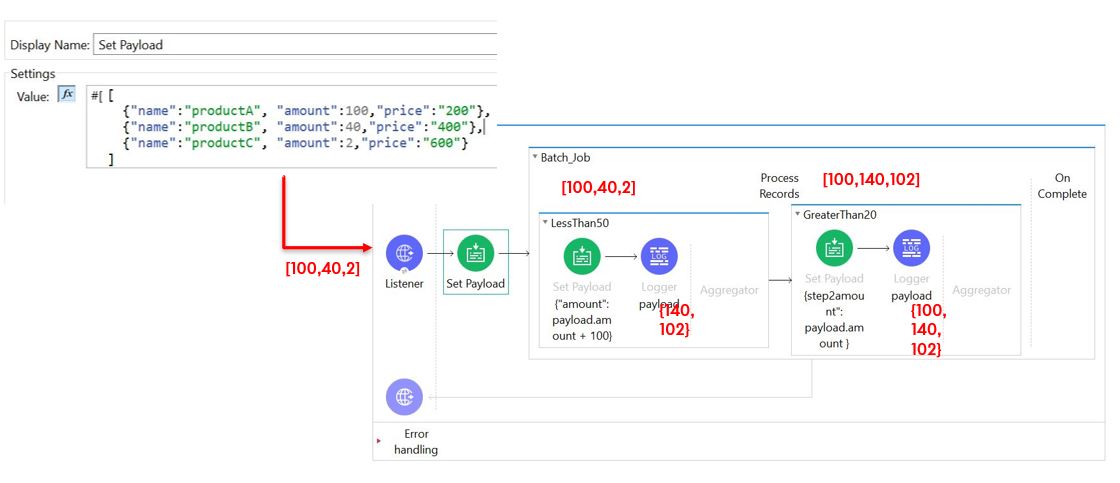This screenshot has width=1120, height=483.
Task: Select the Set Payload icon inside LessThan50
Action: click(582, 256)
